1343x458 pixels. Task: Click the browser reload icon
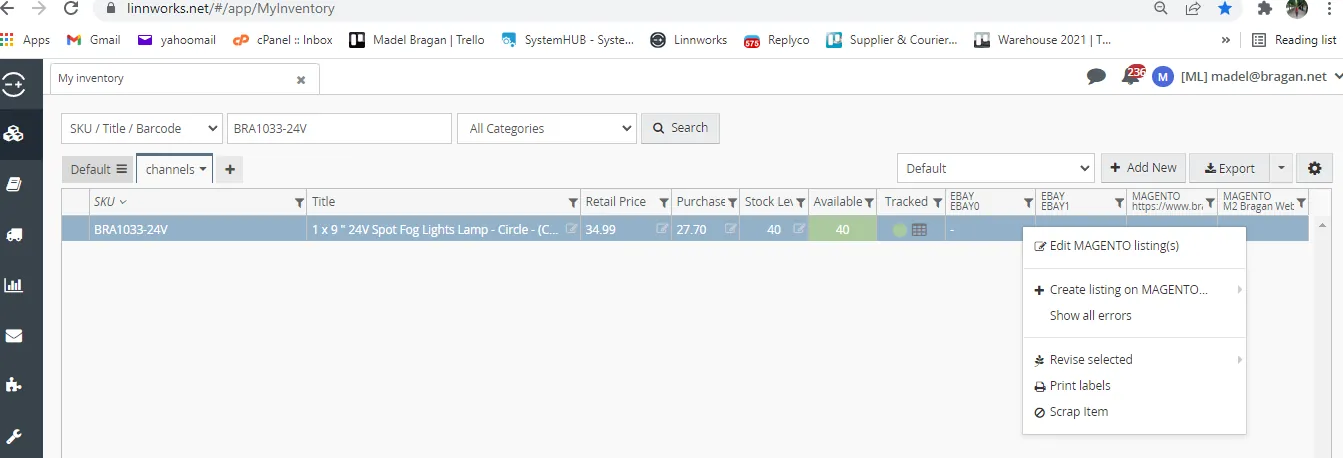(x=70, y=9)
